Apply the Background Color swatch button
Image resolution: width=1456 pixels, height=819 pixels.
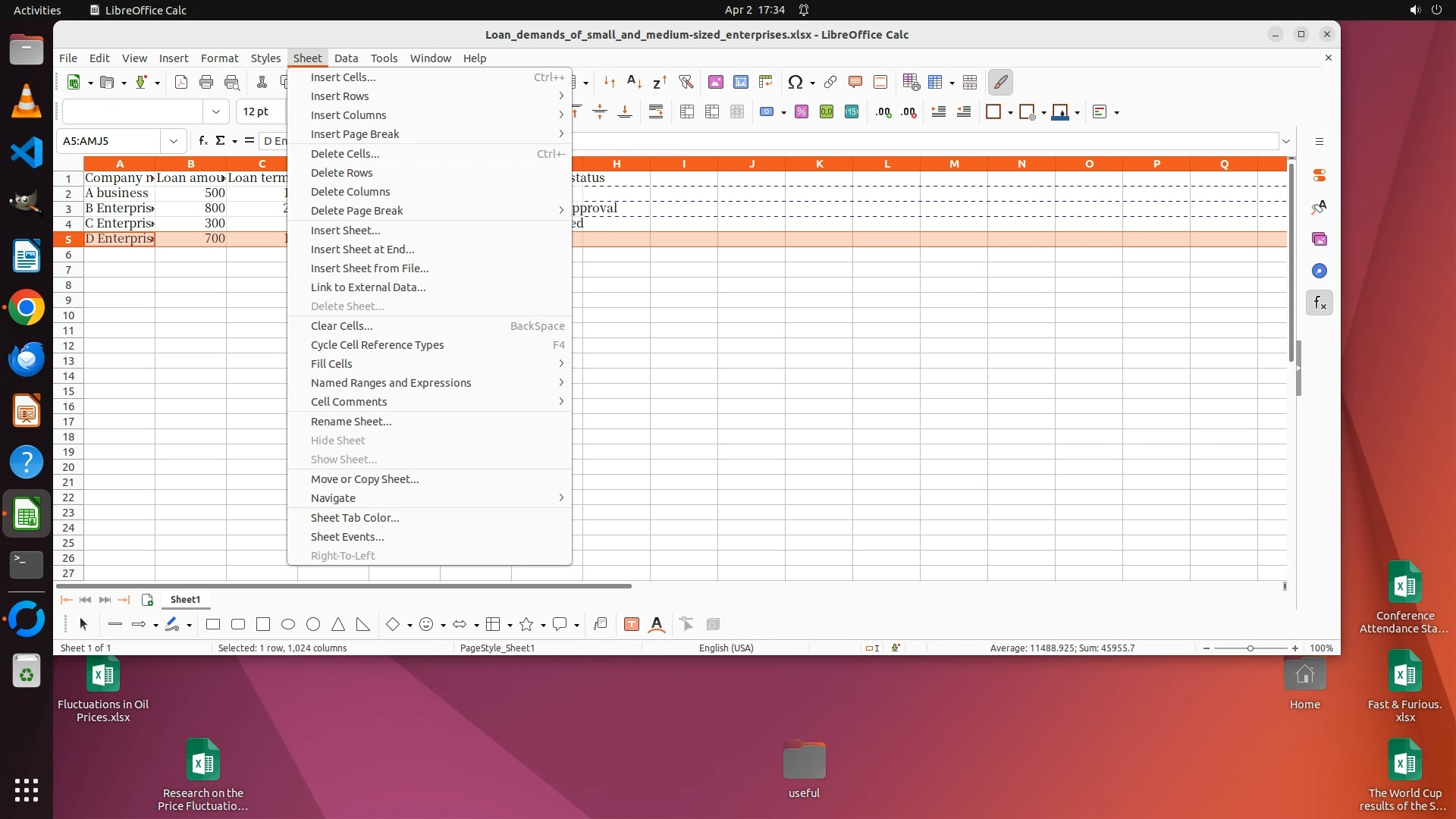[x=1060, y=112]
